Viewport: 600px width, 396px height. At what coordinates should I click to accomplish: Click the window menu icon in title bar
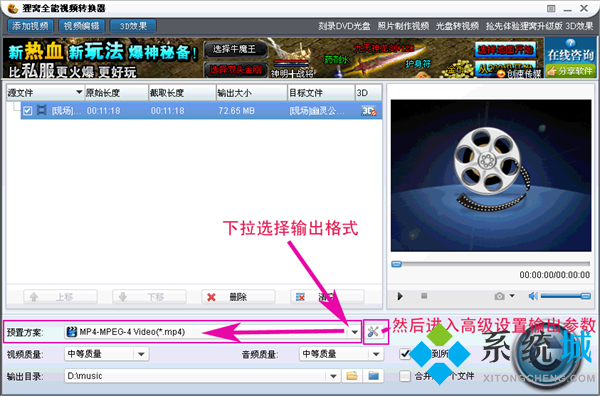tap(551, 8)
